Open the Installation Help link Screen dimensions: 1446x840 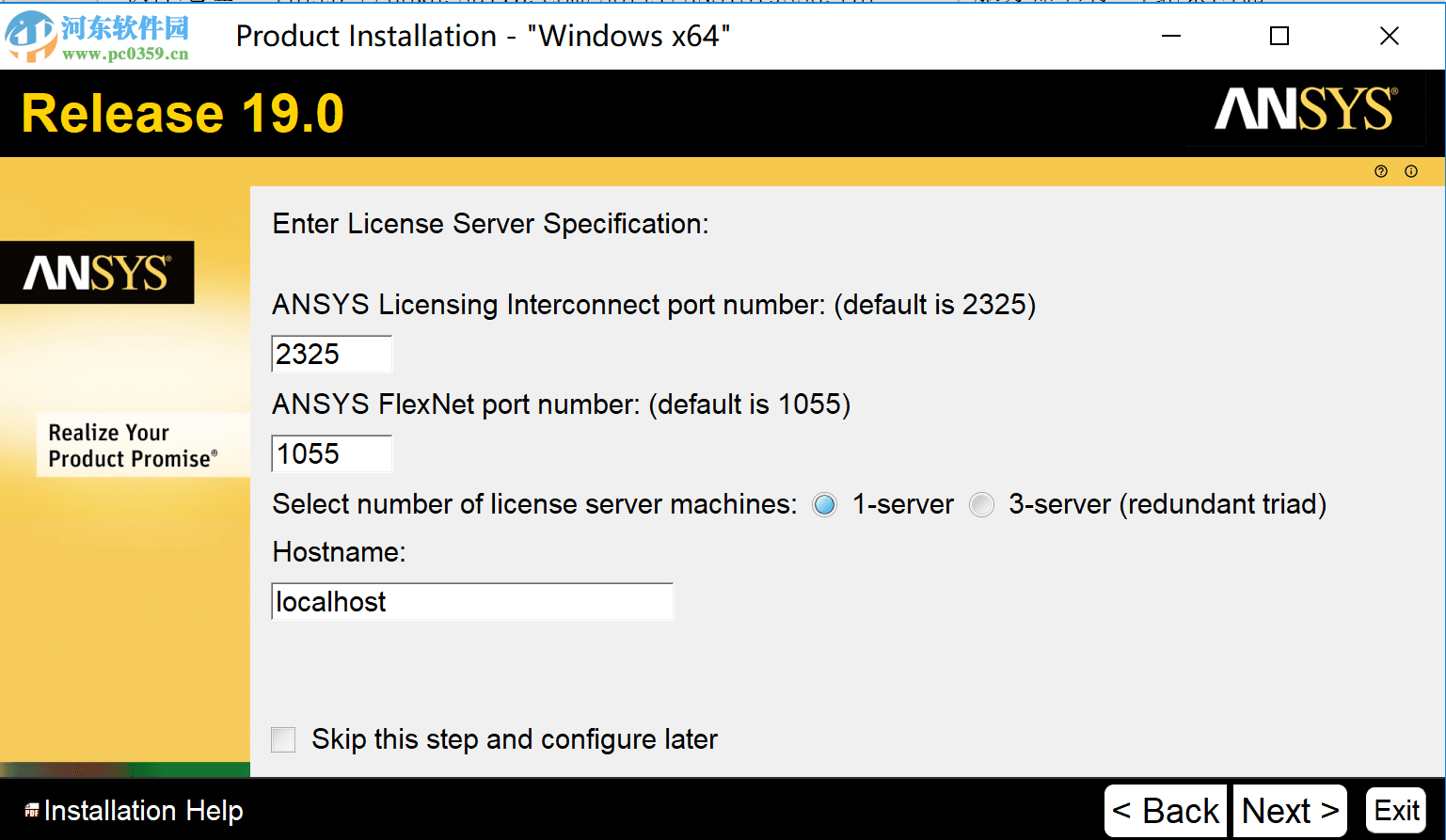pyautogui.click(x=143, y=811)
